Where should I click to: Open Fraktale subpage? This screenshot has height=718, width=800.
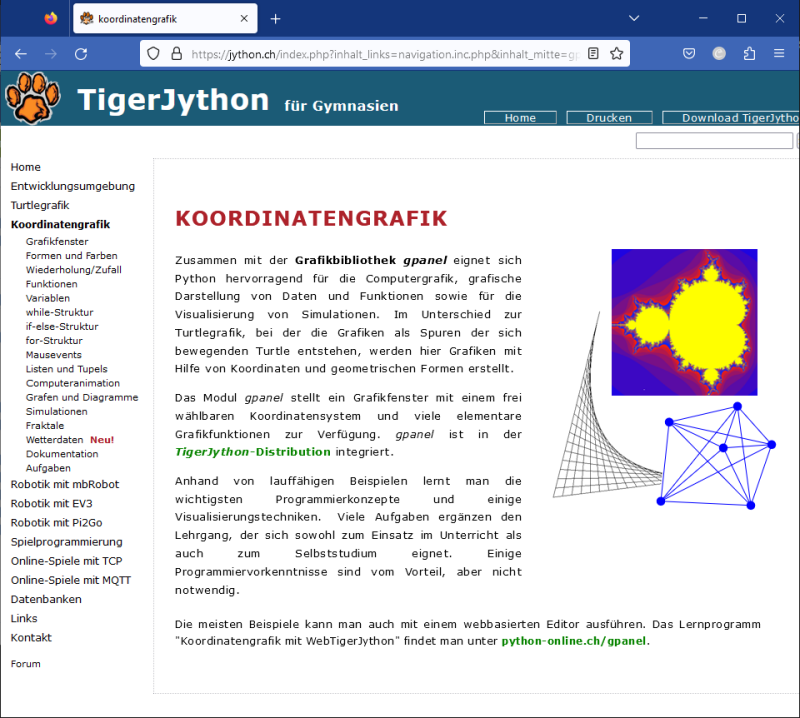pyautogui.click(x=45, y=426)
